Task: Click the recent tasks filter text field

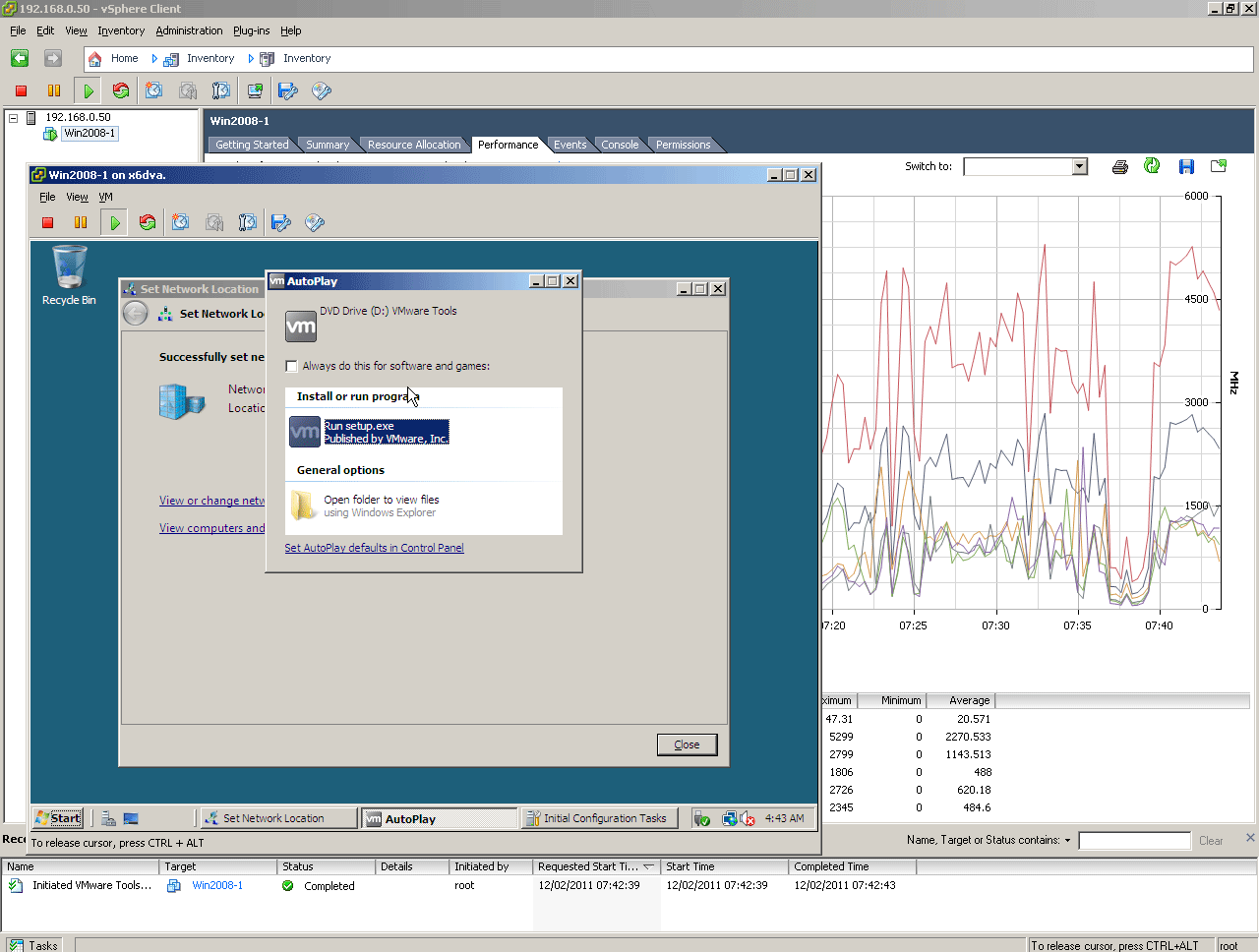Action: (x=1134, y=841)
